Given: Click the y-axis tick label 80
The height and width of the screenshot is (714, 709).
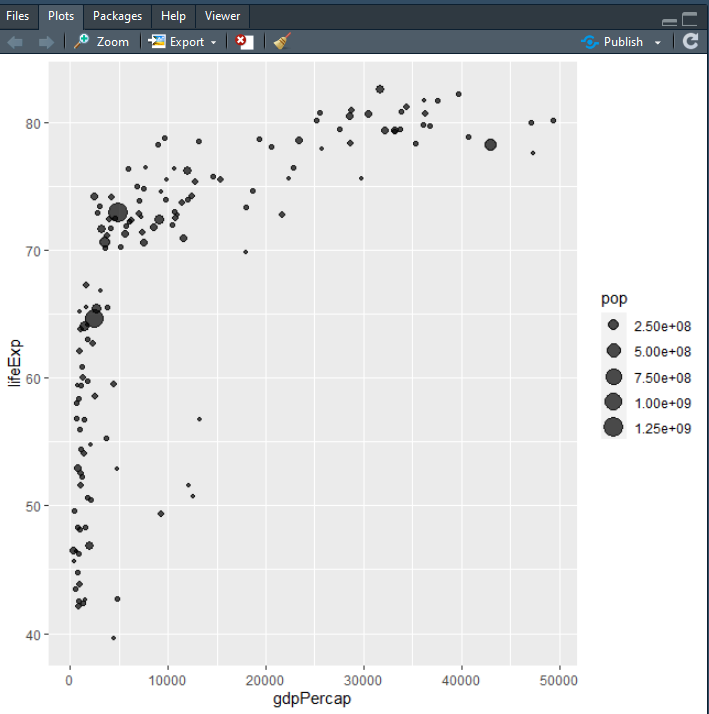Looking at the screenshot, I should (33, 124).
